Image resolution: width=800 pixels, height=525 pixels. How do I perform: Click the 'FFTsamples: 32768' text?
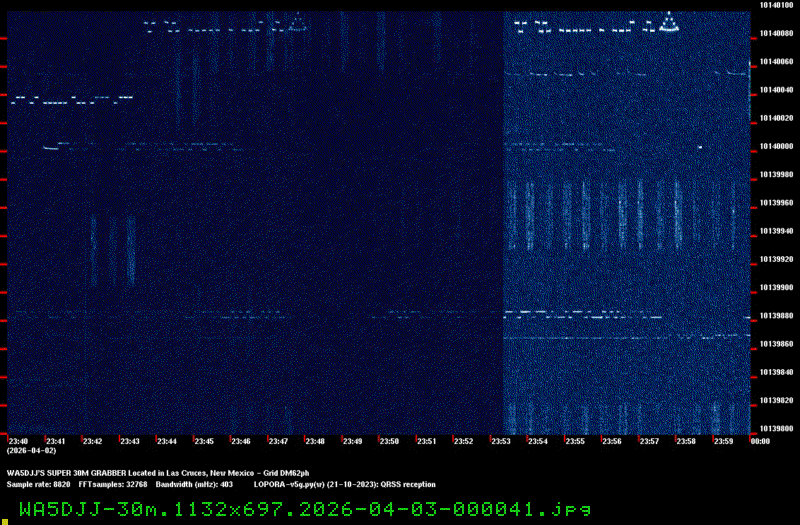coord(113,484)
